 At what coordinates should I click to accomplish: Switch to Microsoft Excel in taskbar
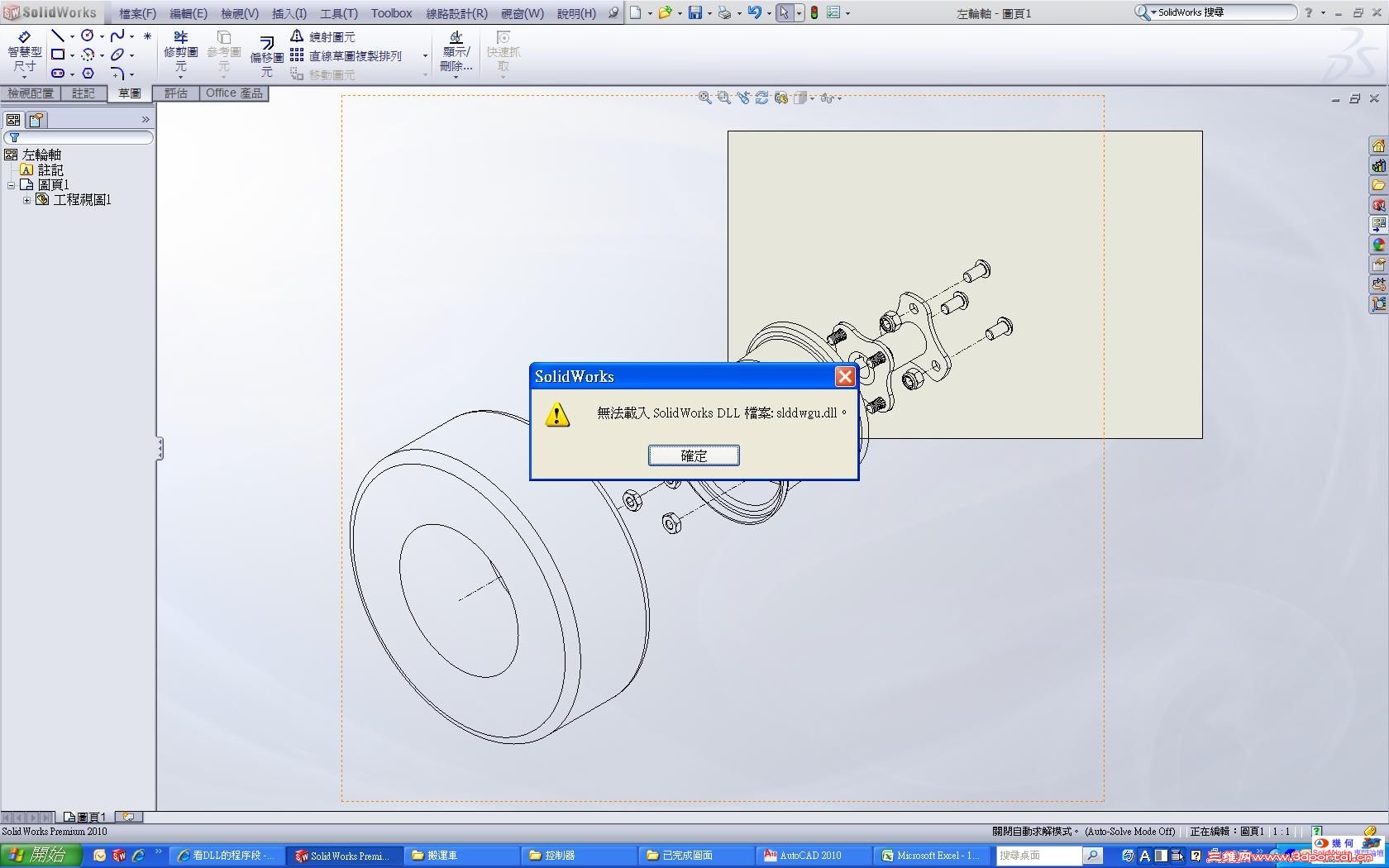(931, 856)
